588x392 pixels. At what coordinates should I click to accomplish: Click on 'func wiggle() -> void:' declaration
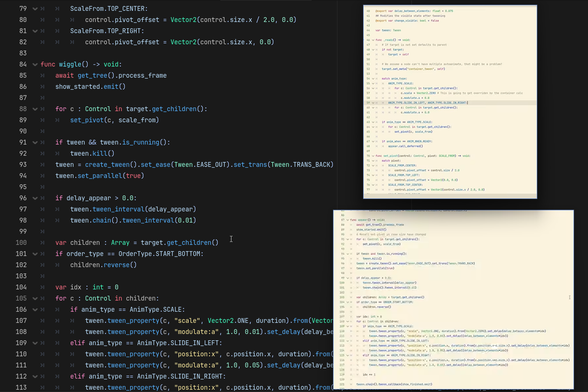pos(81,65)
